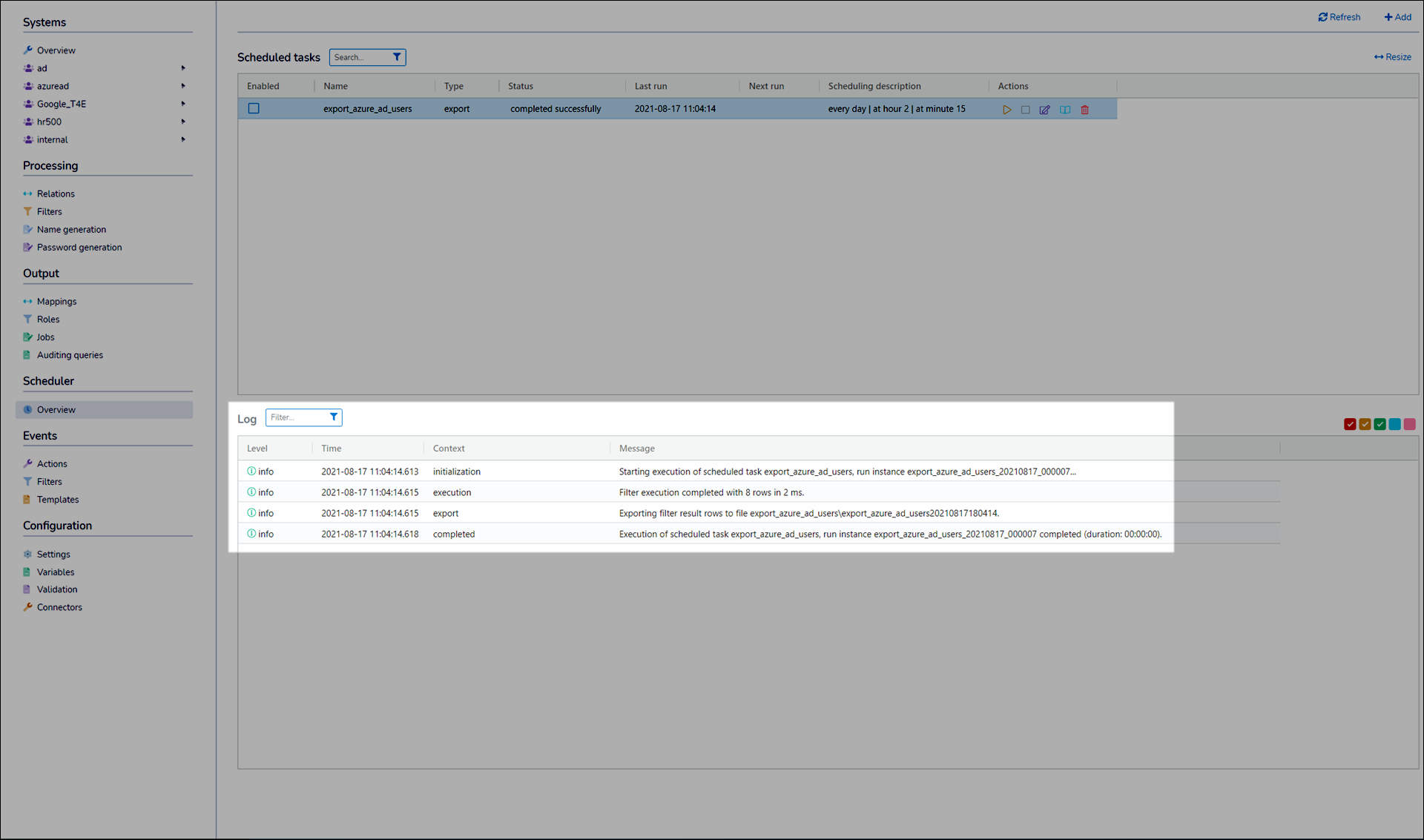Toggle the pink log level swatch

[1409, 424]
